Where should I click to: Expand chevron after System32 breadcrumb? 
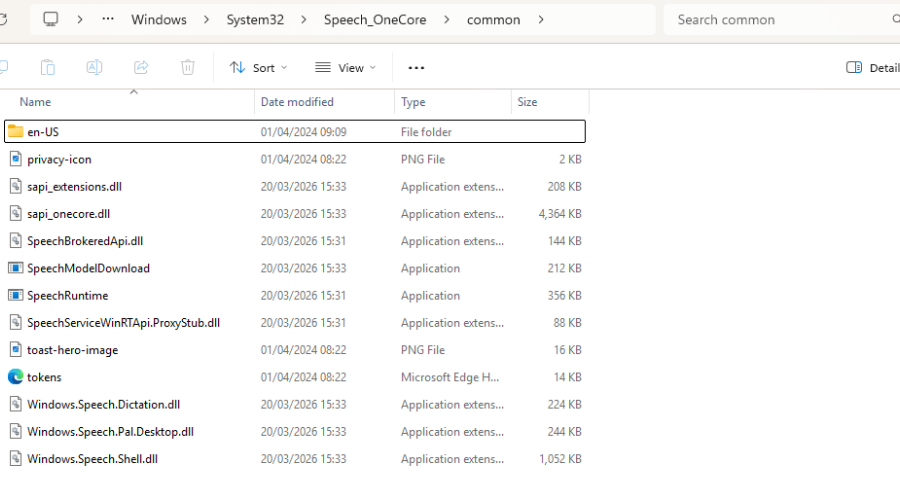tap(304, 20)
